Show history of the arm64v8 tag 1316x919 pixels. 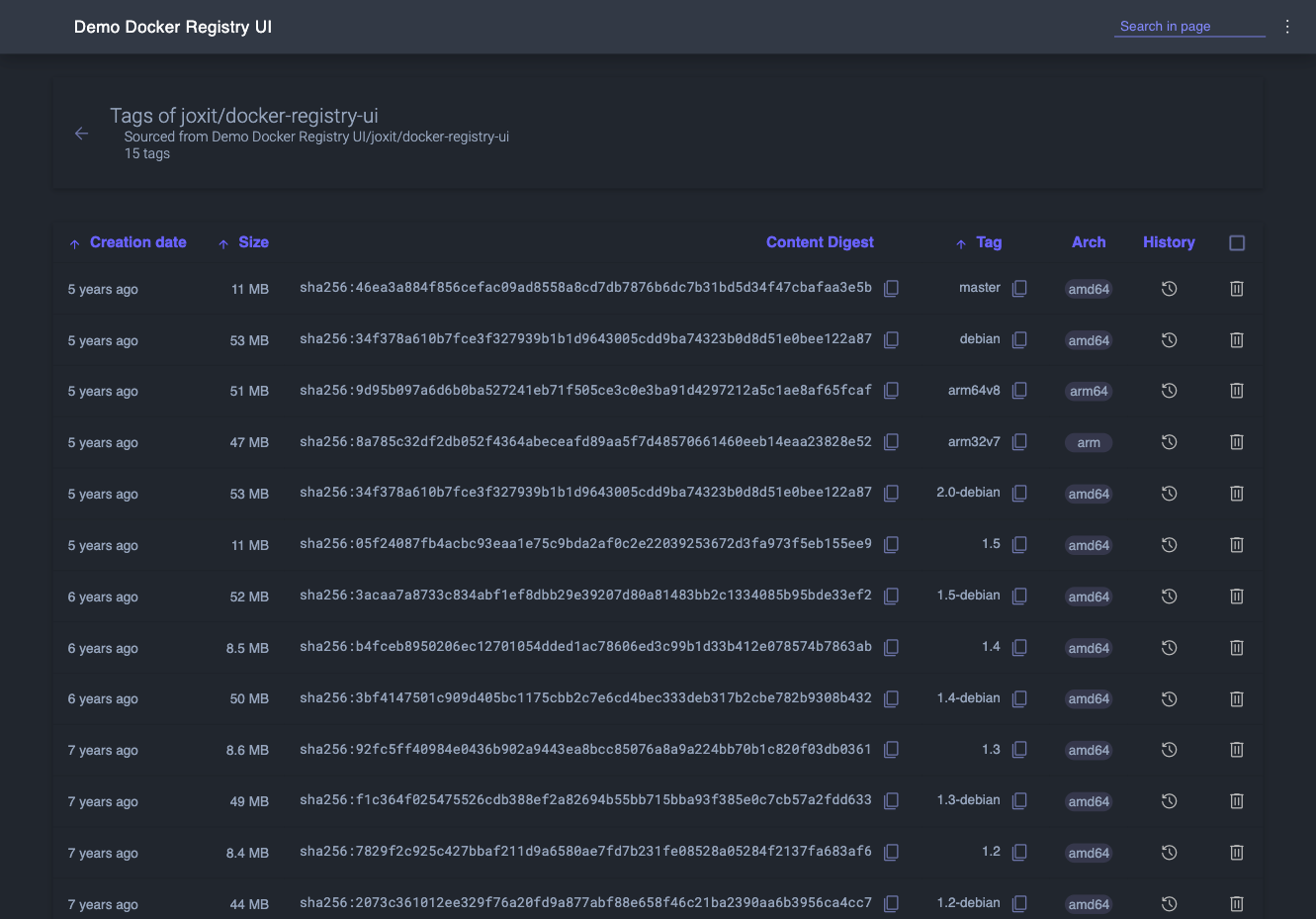pyautogui.click(x=1169, y=391)
